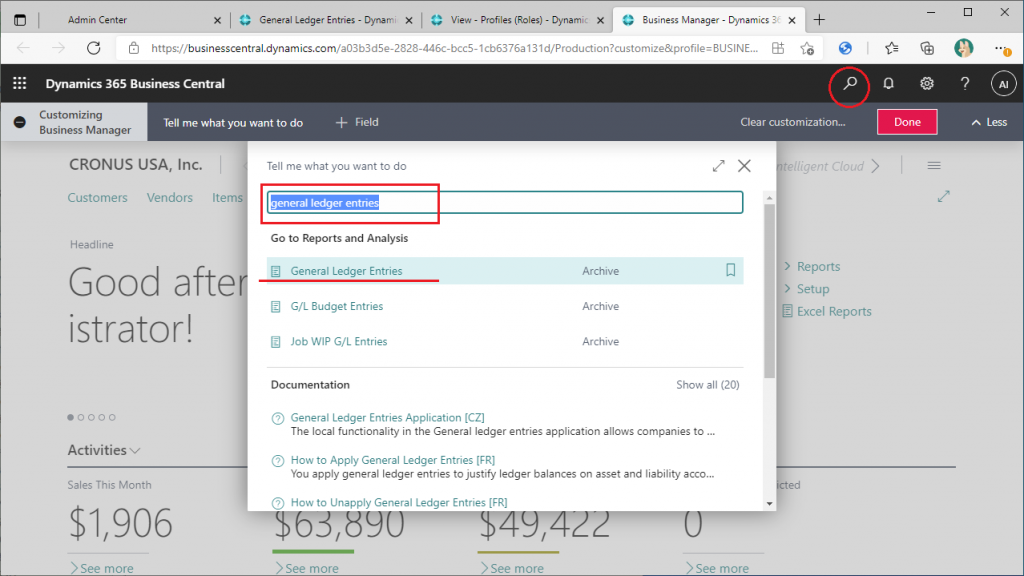The image size is (1024, 576).
Task: Click the browser address bar URL
Action: click(x=455, y=48)
